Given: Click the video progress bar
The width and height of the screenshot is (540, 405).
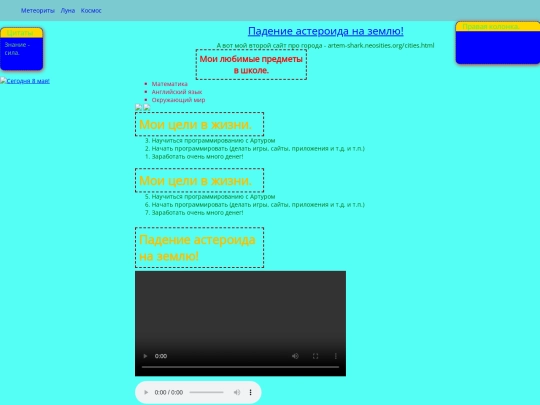Looking at the screenshot, I should pyautogui.click(x=240, y=367).
